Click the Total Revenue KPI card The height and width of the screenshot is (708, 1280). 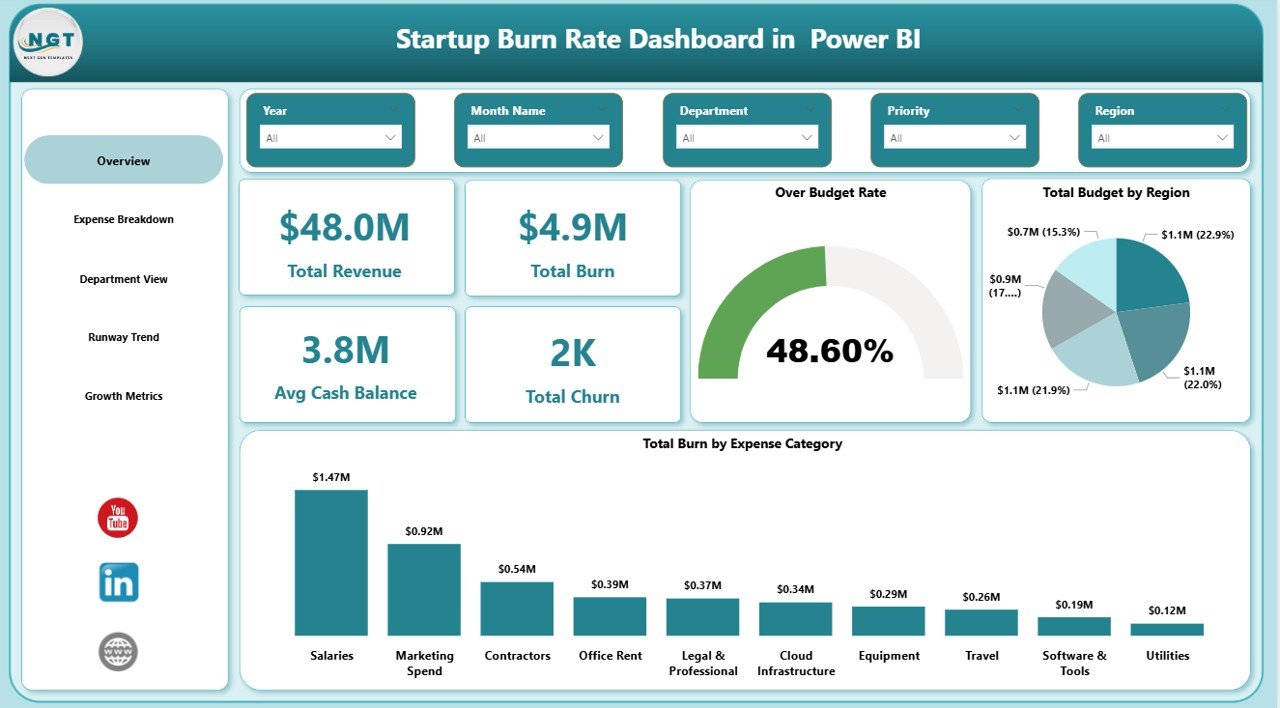tap(346, 237)
